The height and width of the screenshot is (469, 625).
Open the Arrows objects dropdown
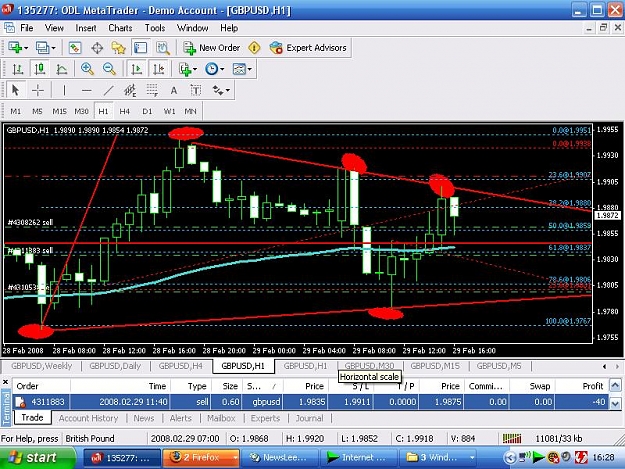click(221, 90)
